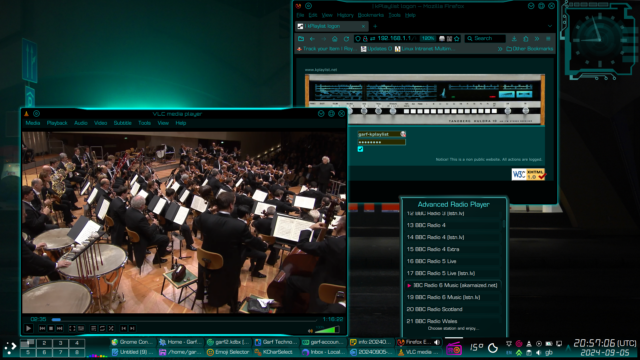
Task: Toggle fullscreen in the VLC controls
Action: click(x=72, y=328)
